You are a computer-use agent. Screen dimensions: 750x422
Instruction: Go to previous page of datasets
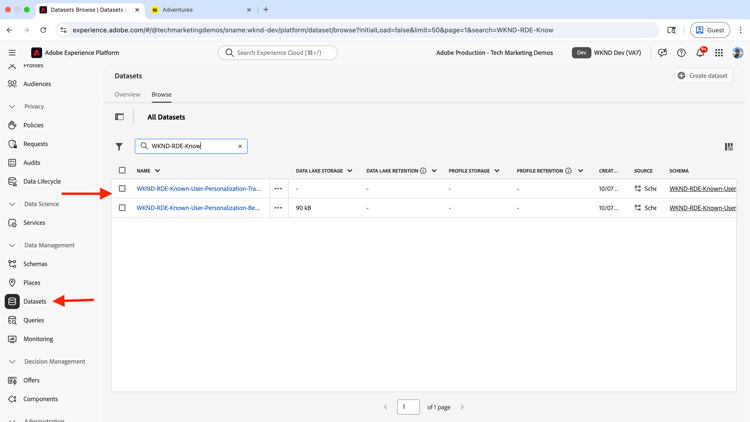[x=386, y=407]
